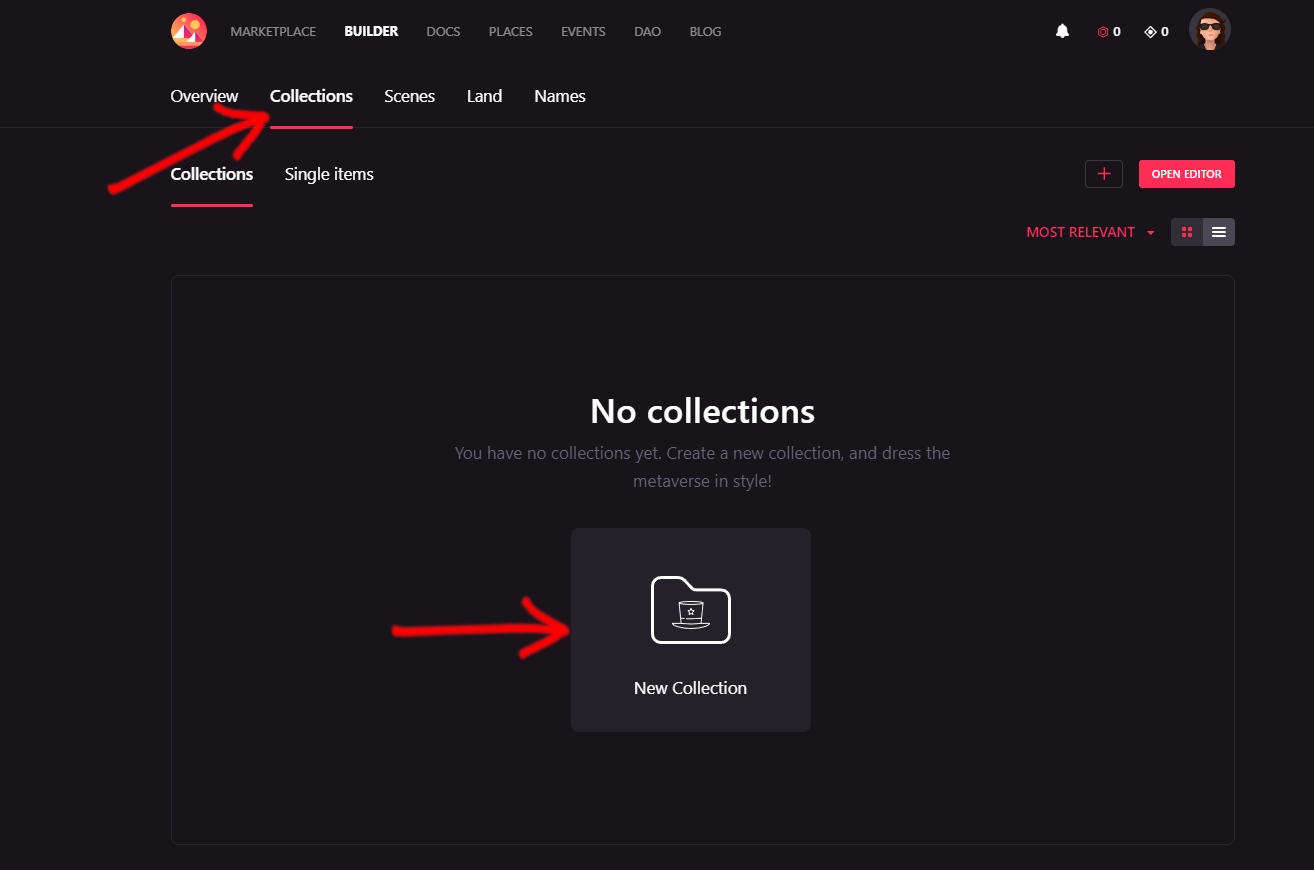This screenshot has width=1314, height=870.
Task: Click the white MANA balance icon
Action: click(x=1150, y=32)
